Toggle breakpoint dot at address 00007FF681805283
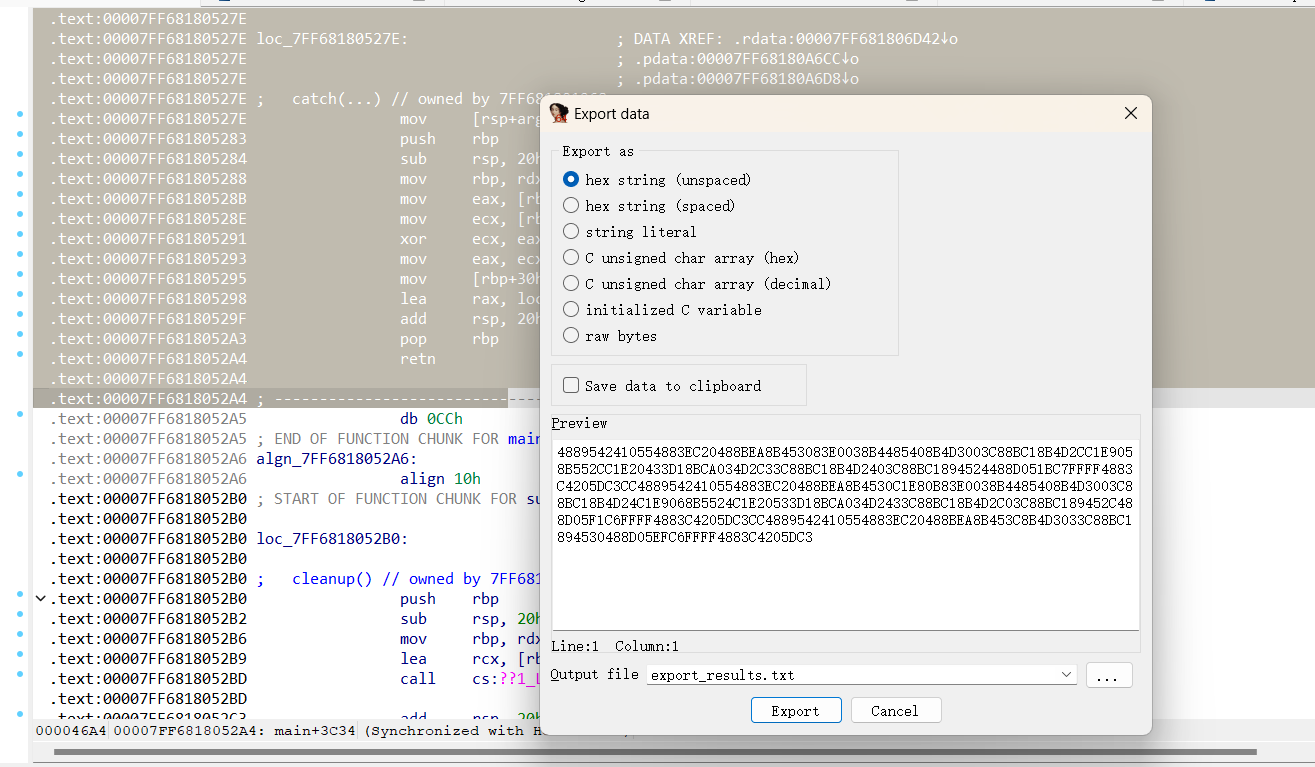This screenshot has height=767, width=1315. click(x=20, y=135)
